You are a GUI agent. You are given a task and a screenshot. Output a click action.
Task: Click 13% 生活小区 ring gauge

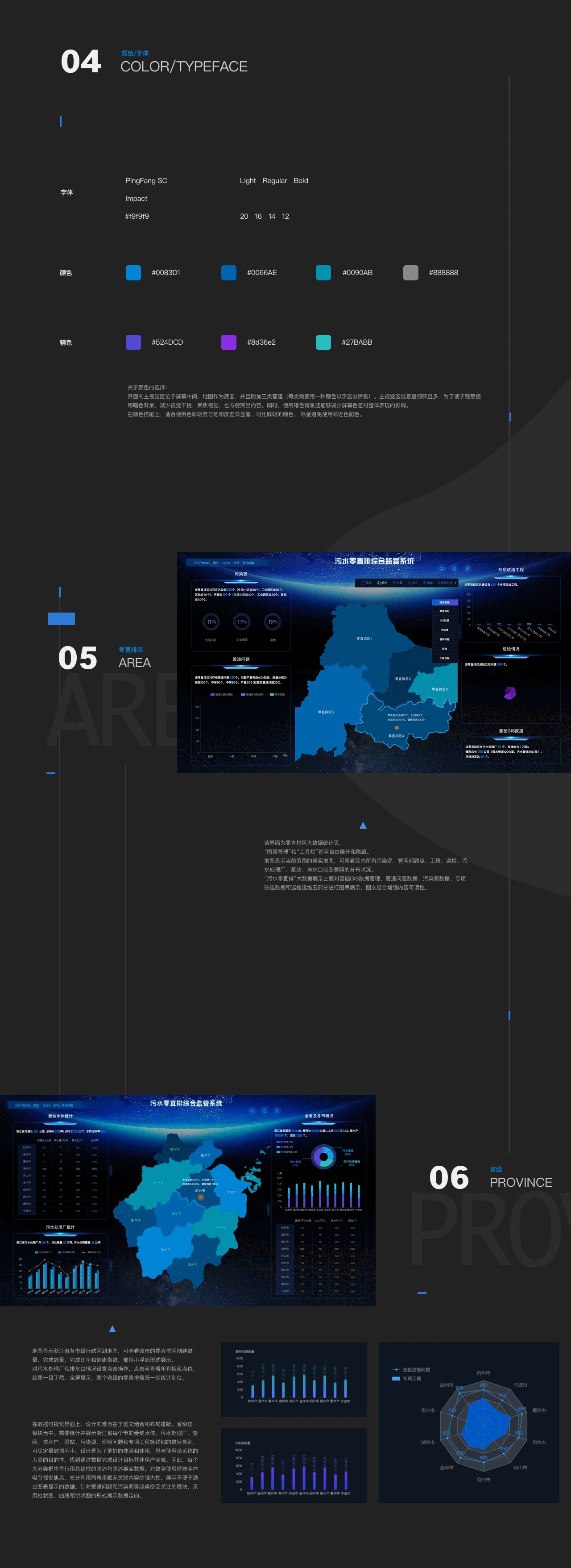tap(211, 621)
